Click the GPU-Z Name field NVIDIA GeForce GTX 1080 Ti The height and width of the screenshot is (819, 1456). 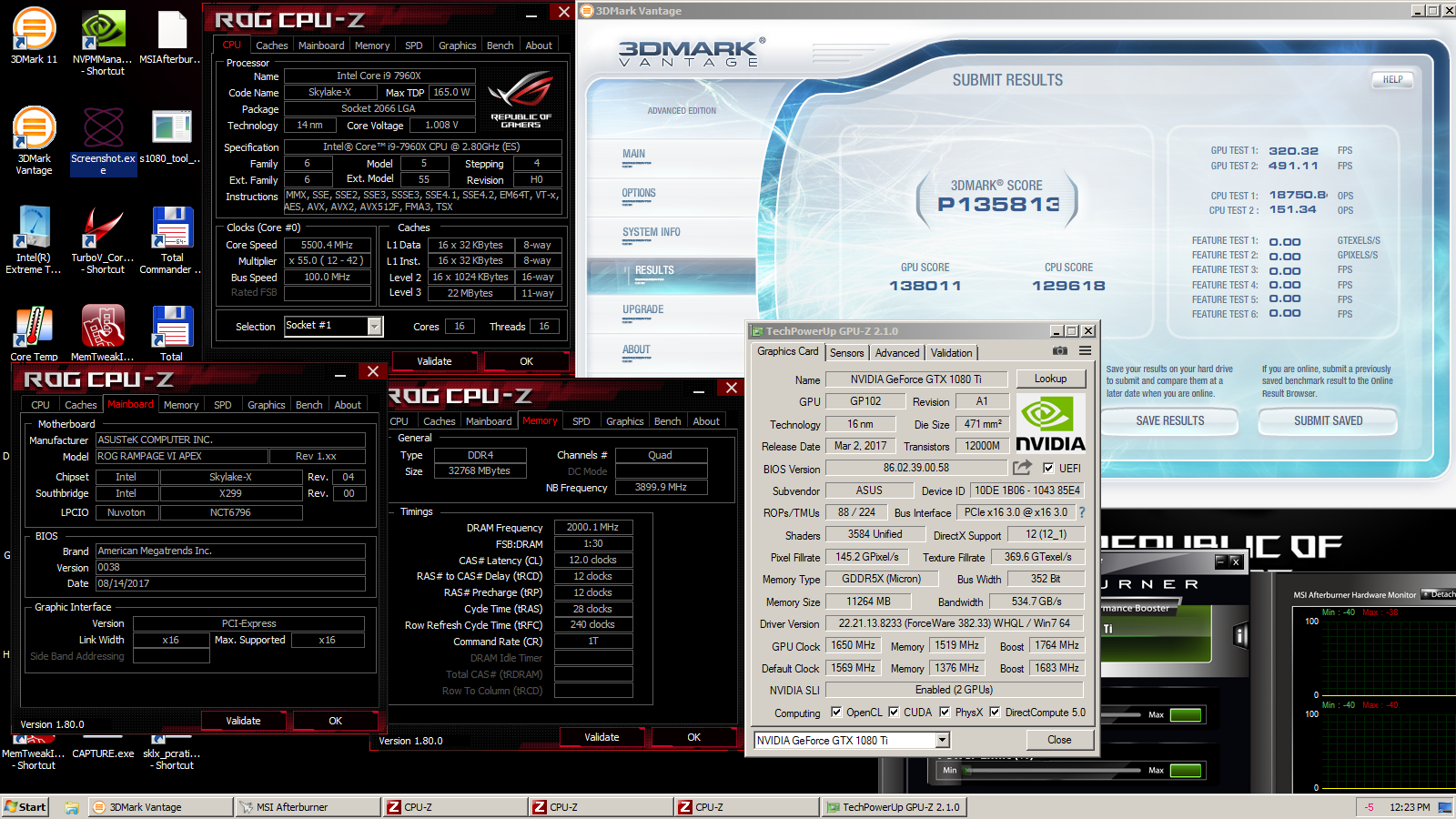[x=916, y=379]
